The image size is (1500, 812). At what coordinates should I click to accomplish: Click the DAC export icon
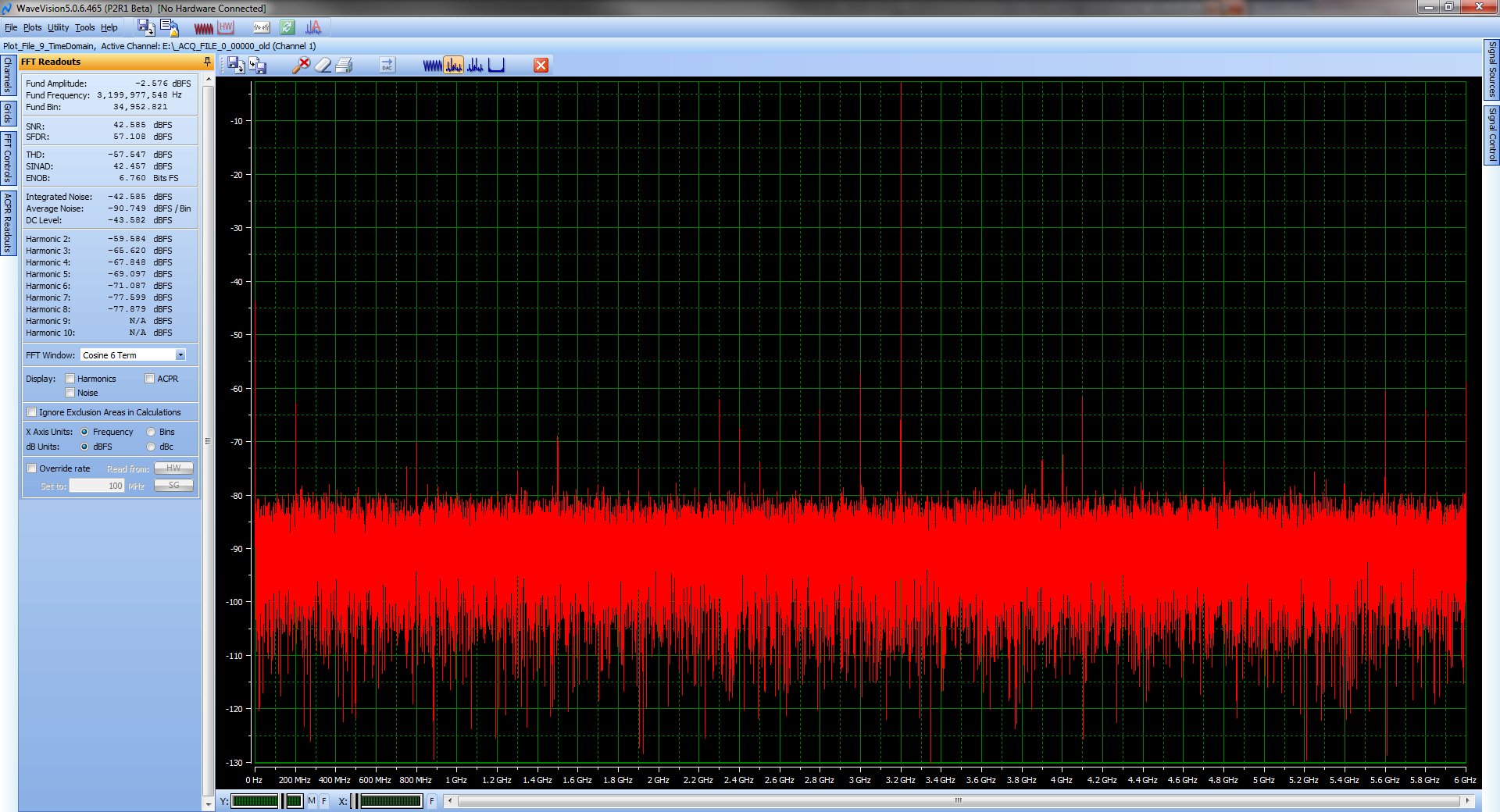(x=387, y=66)
